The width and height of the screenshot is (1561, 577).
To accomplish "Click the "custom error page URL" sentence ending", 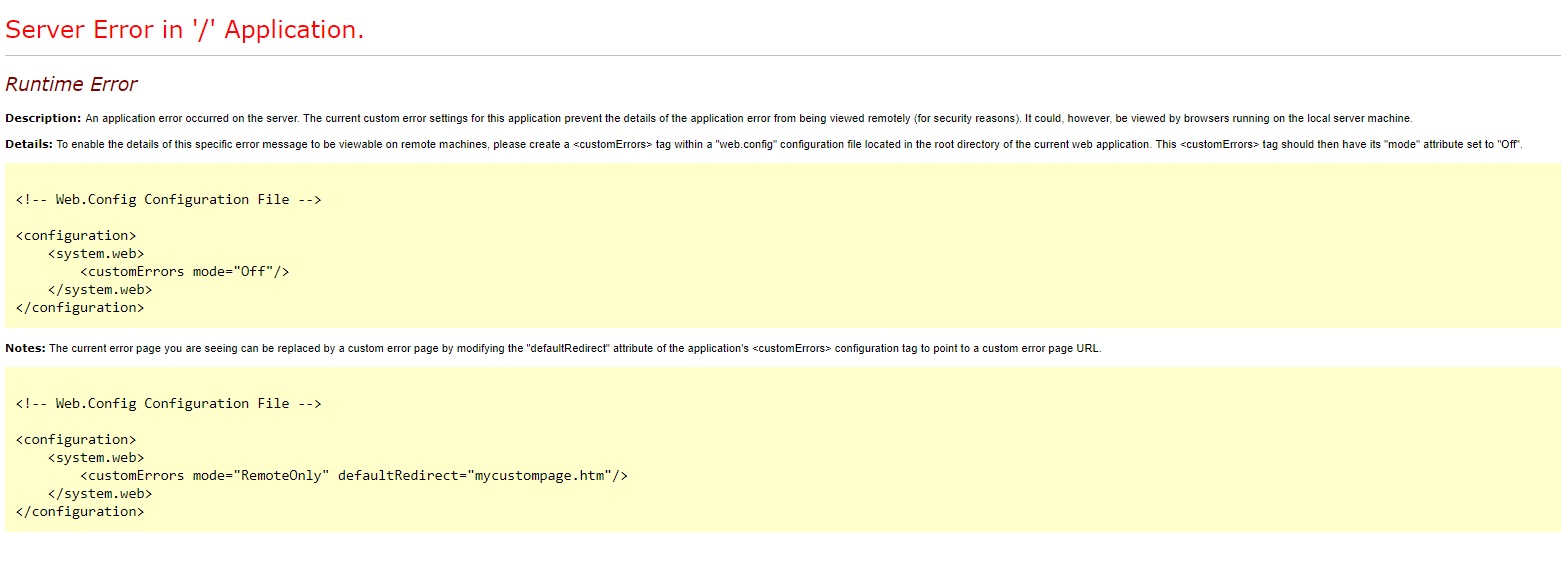I will tap(1038, 348).
